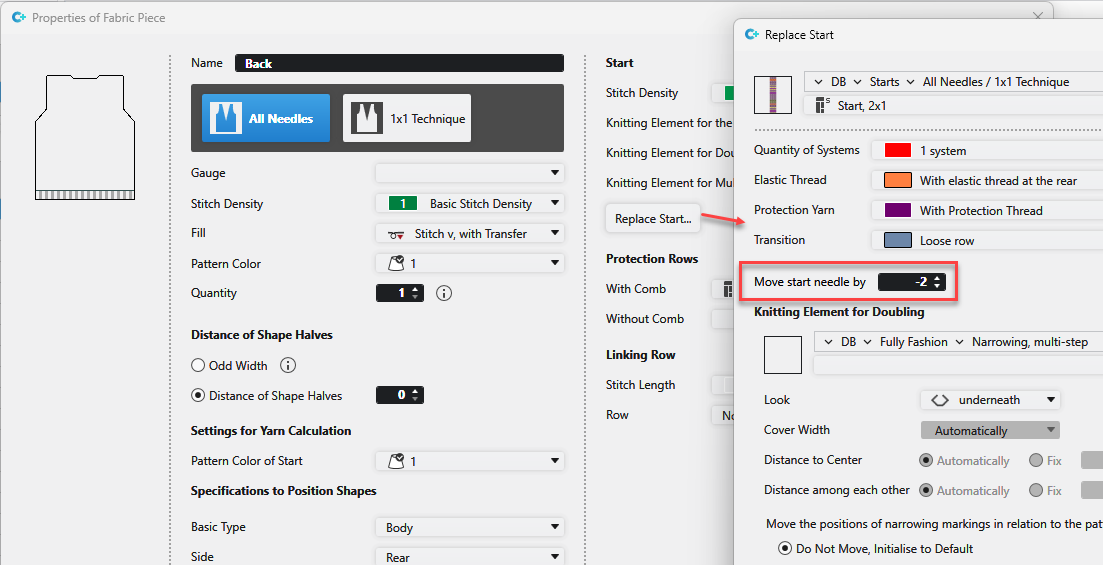This screenshot has height=565, width=1103.
Task: Select the Odd Width radio button
Action: click(198, 366)
